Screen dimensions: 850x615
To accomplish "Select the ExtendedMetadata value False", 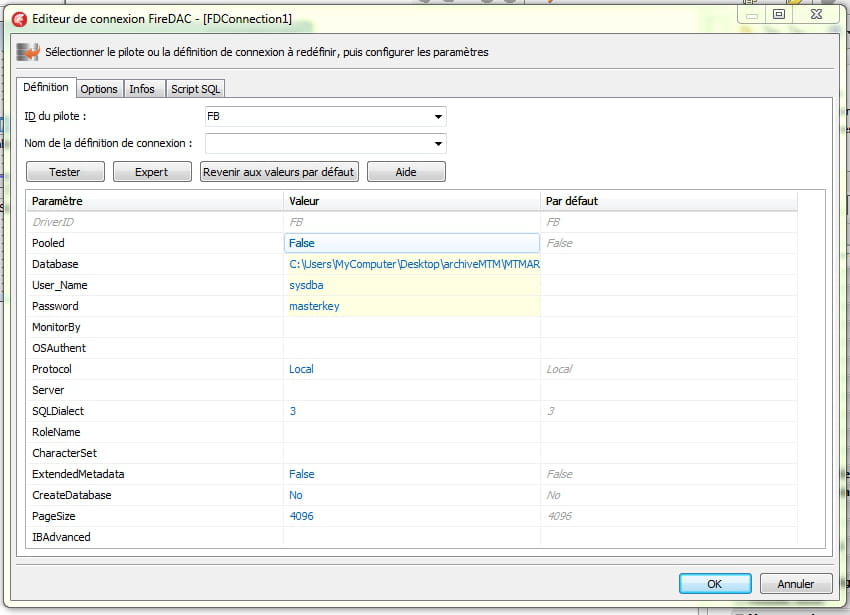I will click(411, 474).
